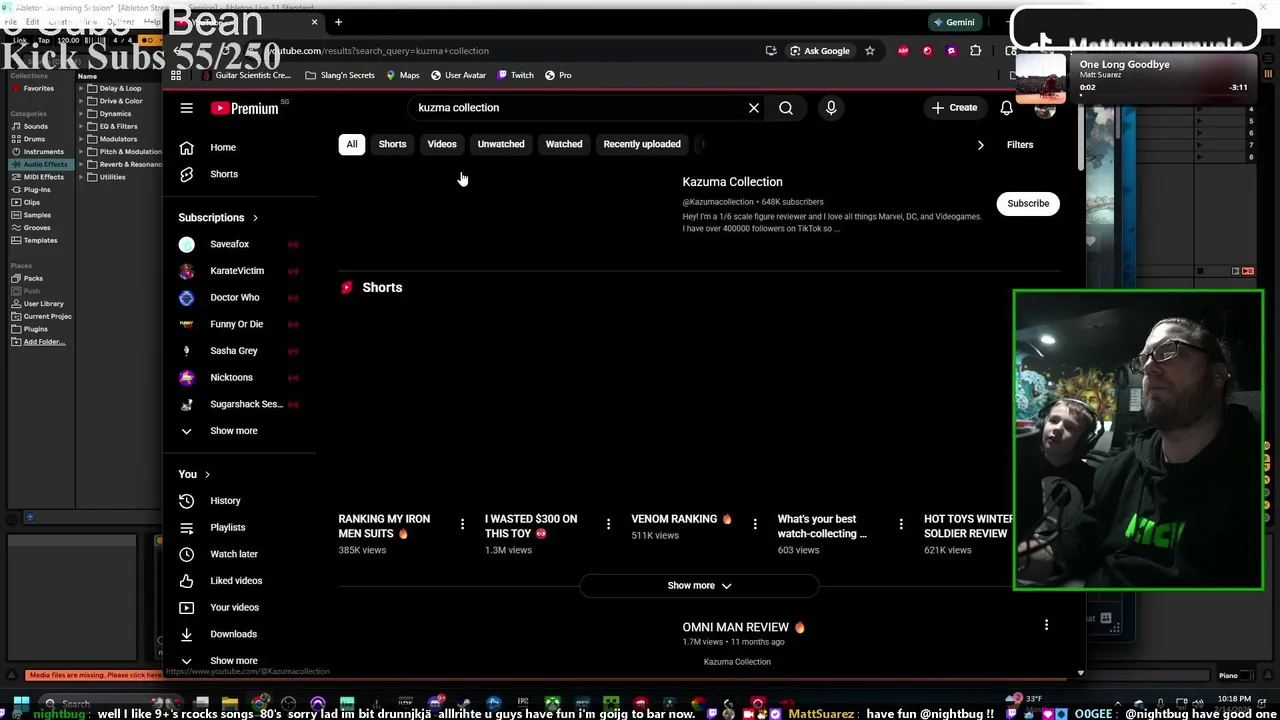Open the Maps bookmark
1280x720 pixels.
tap(403, 75)
